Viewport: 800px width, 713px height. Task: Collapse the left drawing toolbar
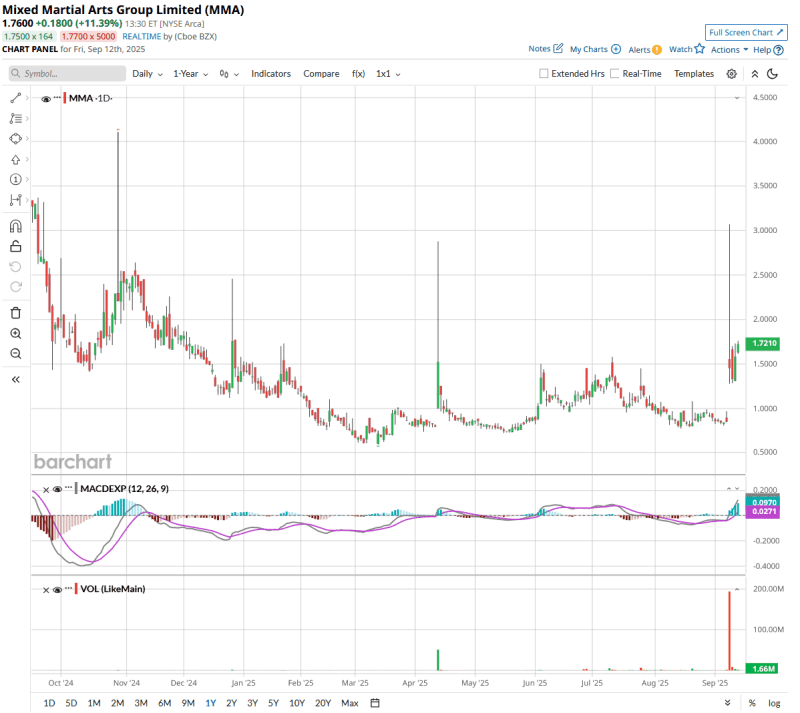[15, 380]
